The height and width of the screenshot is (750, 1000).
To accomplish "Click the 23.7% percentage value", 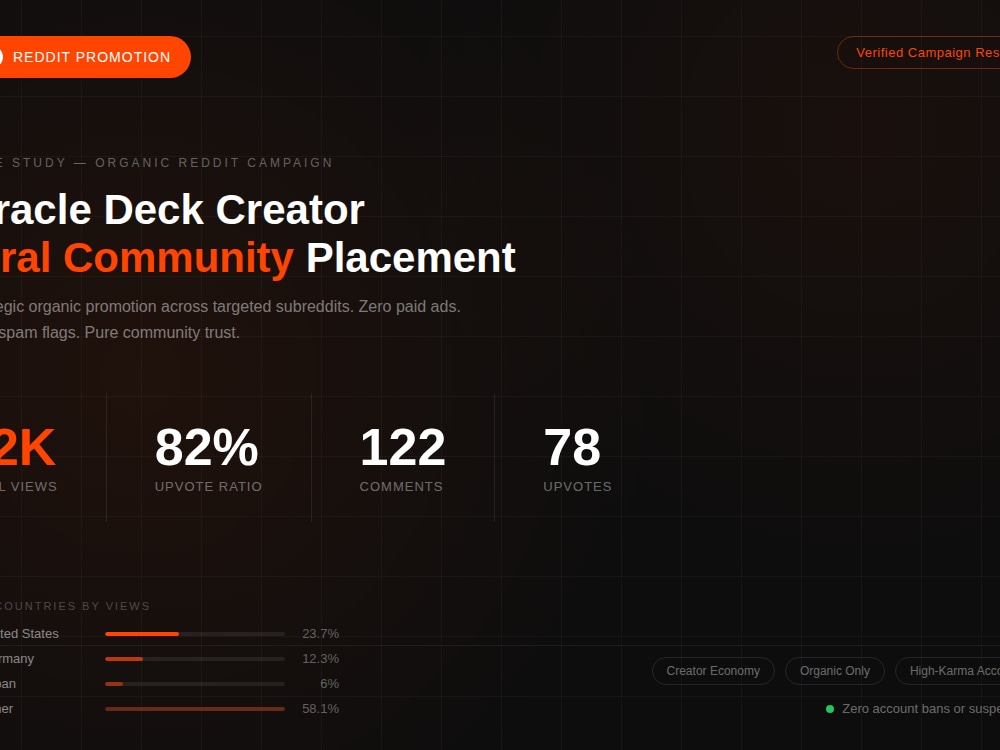I will point(320,634).
